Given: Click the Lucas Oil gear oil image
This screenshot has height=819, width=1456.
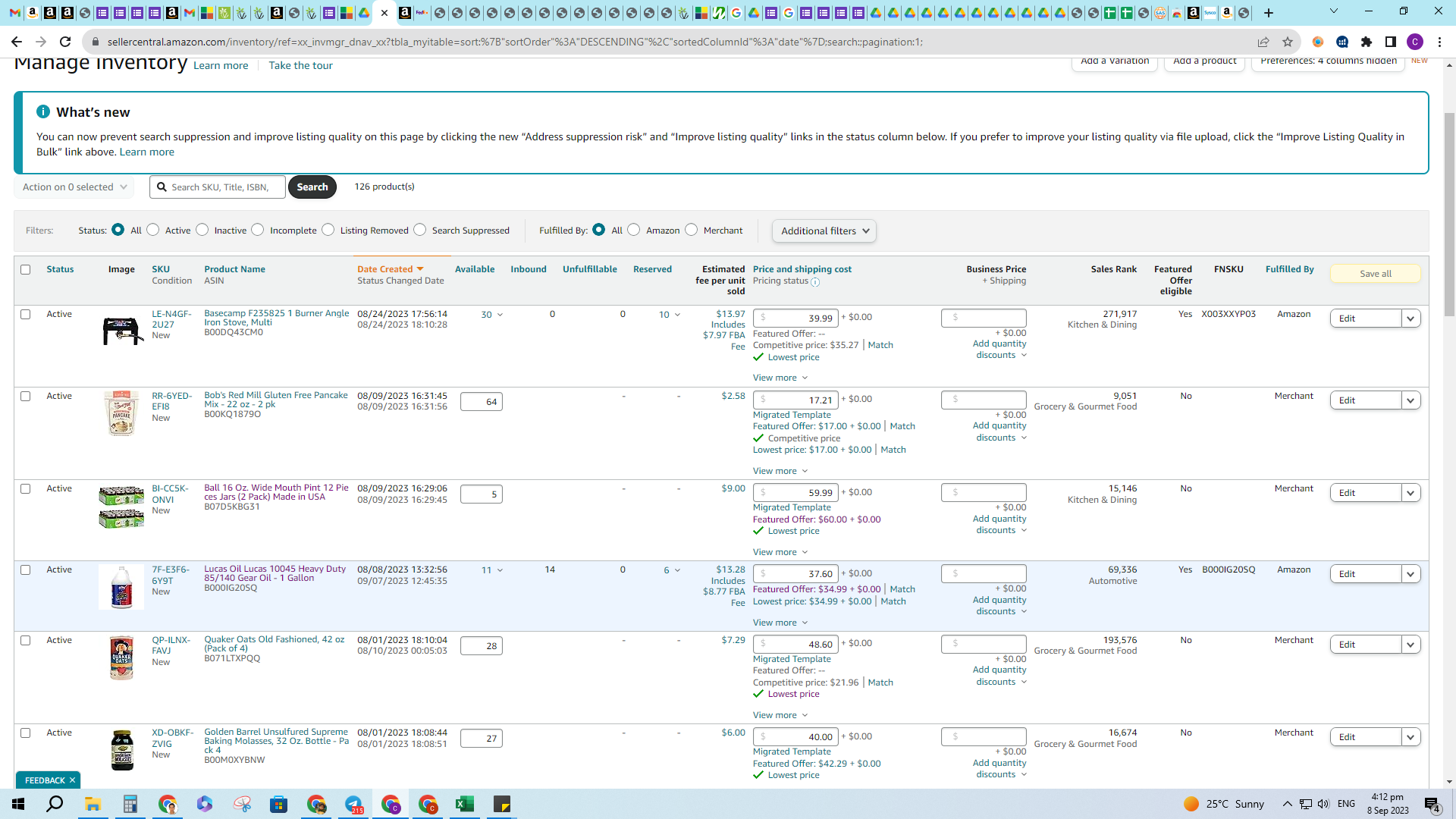Looking at the screenshot, I should click(x=121, y=587).
